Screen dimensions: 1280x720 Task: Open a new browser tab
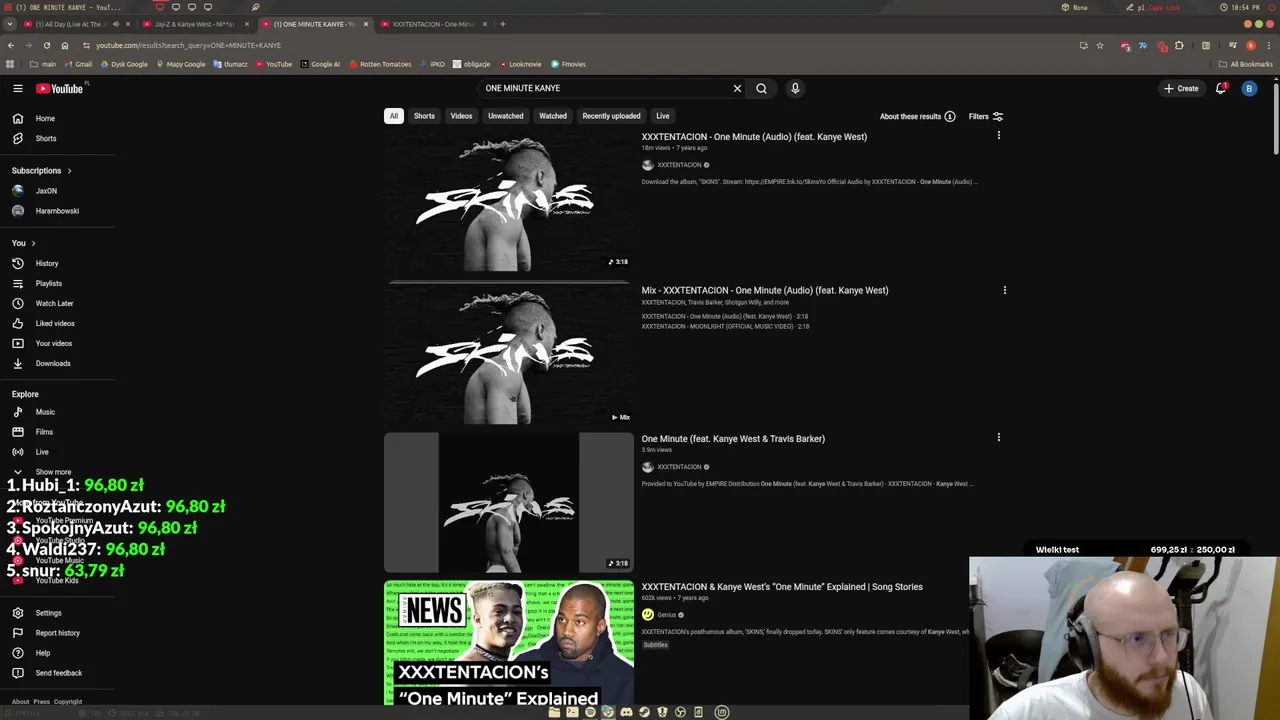coord(503,24)
